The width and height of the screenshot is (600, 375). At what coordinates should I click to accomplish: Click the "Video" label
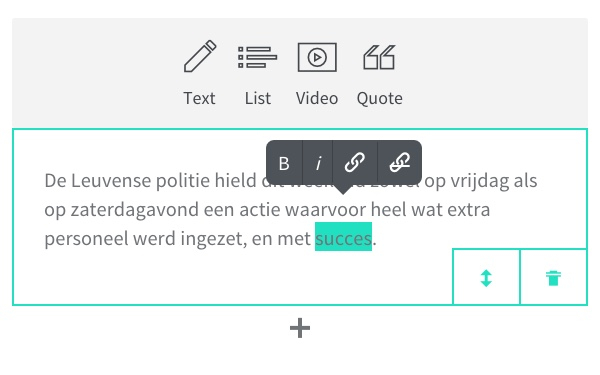point(317,98)
